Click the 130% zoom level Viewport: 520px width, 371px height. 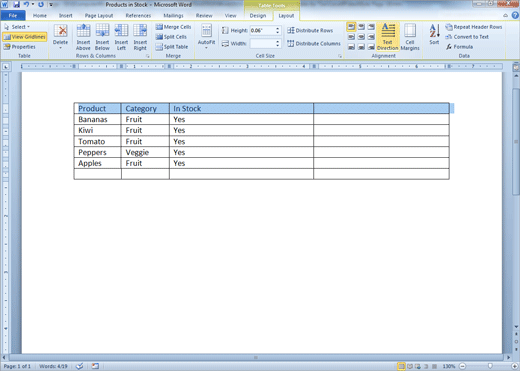coord(449,366)
